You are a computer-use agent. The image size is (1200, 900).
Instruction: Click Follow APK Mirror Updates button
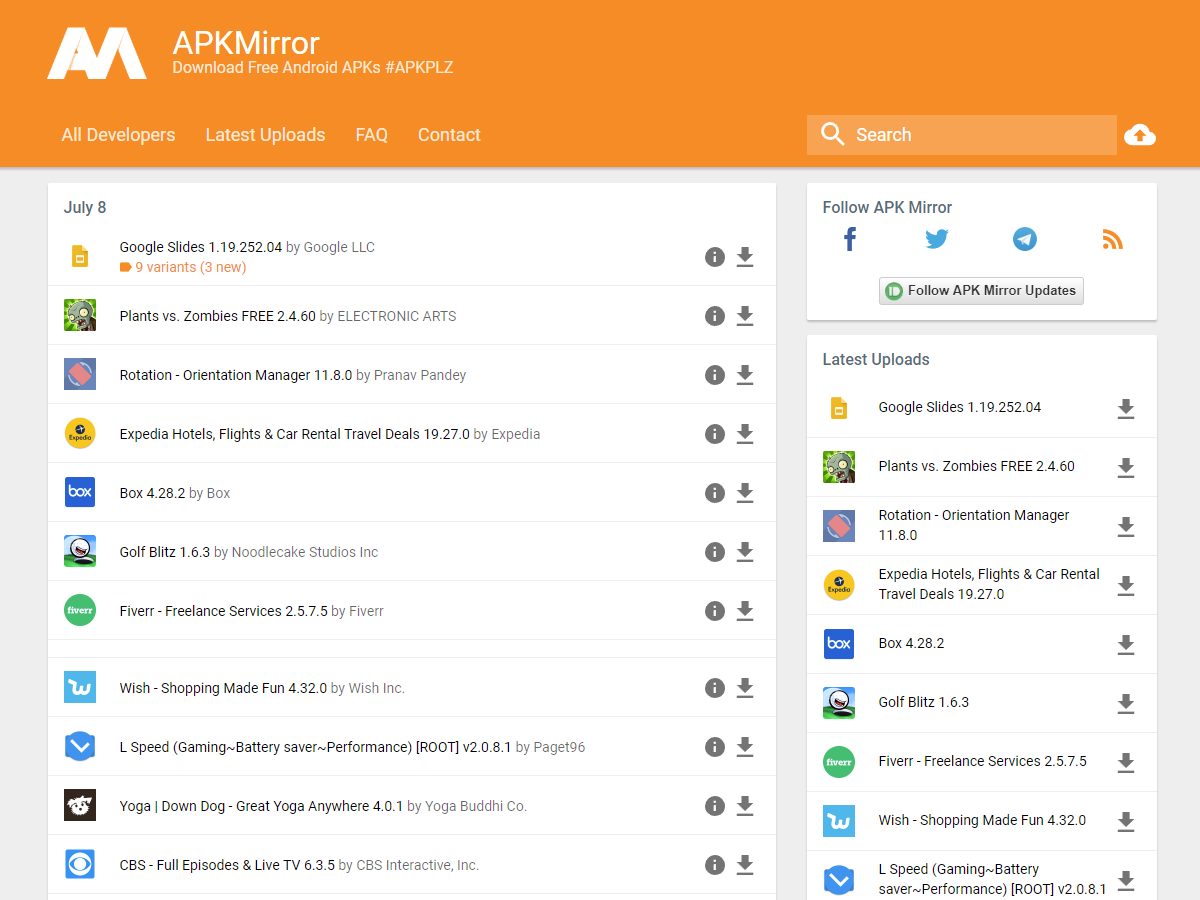(x=981, y=291)
